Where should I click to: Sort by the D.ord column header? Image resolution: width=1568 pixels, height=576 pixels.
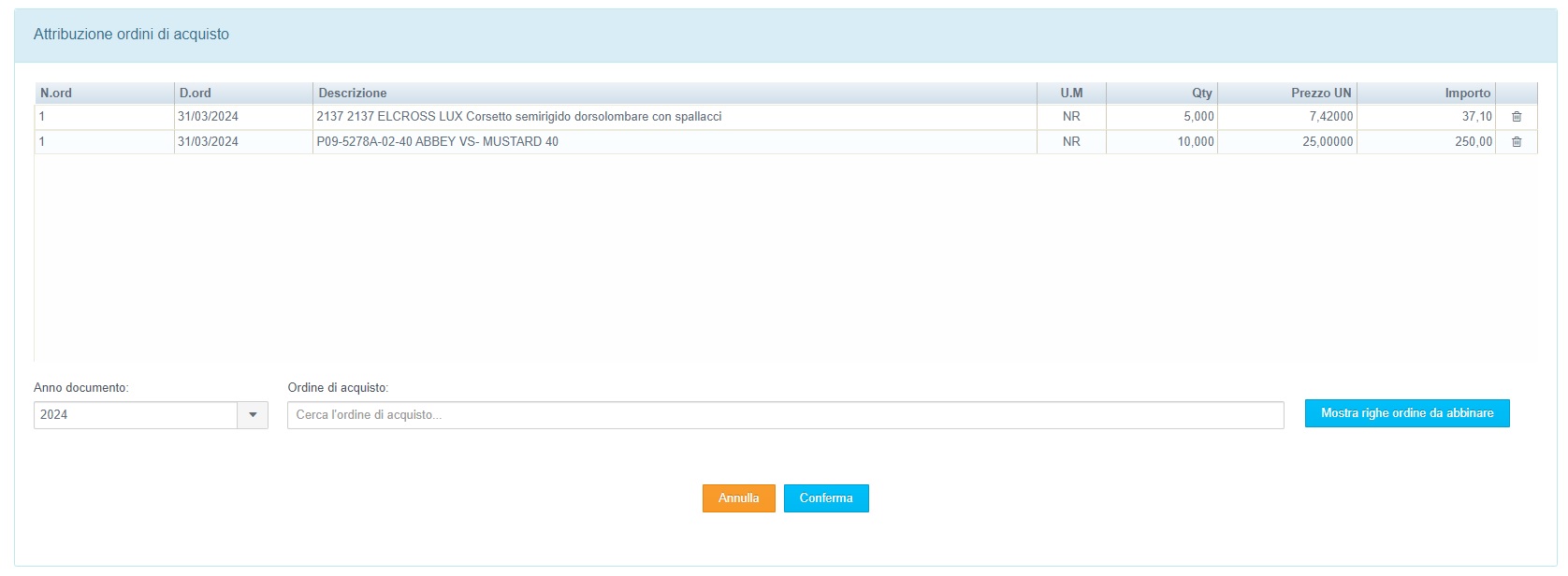196,93
